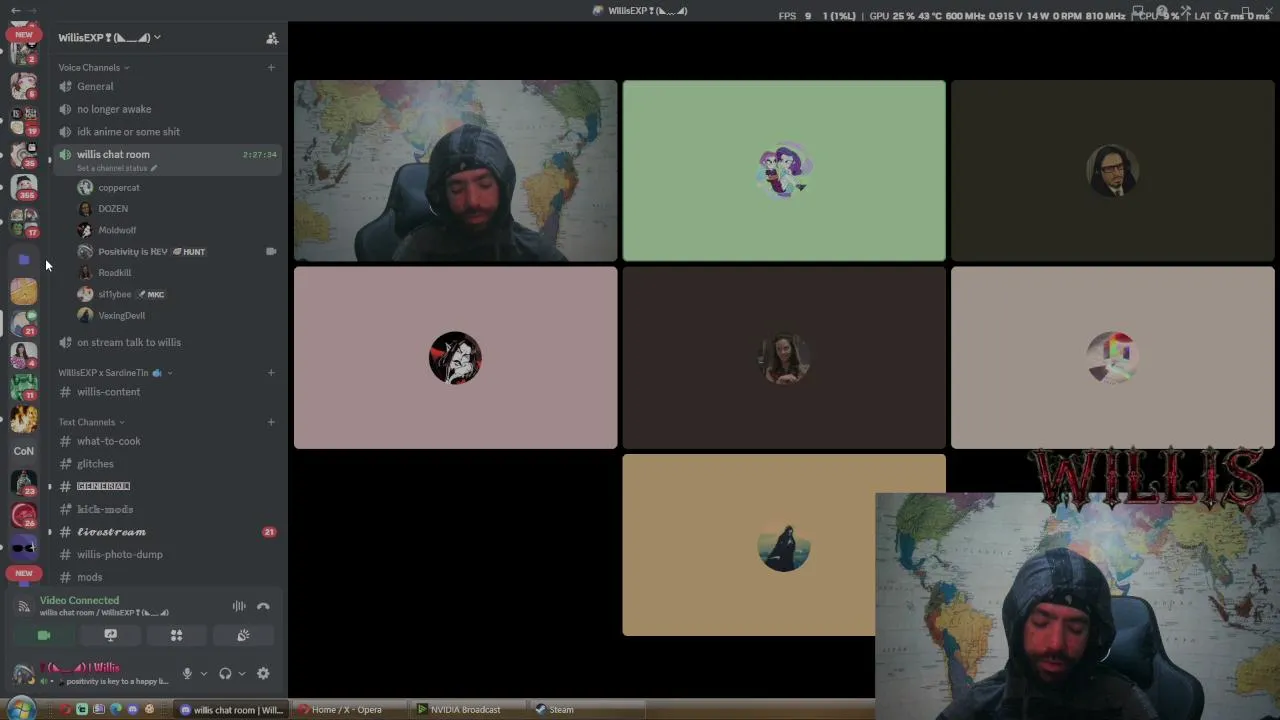Focus the pink participant tile with the red-black avatar
The width and height of the screenshot is (1280, 720).
[455, 358]
